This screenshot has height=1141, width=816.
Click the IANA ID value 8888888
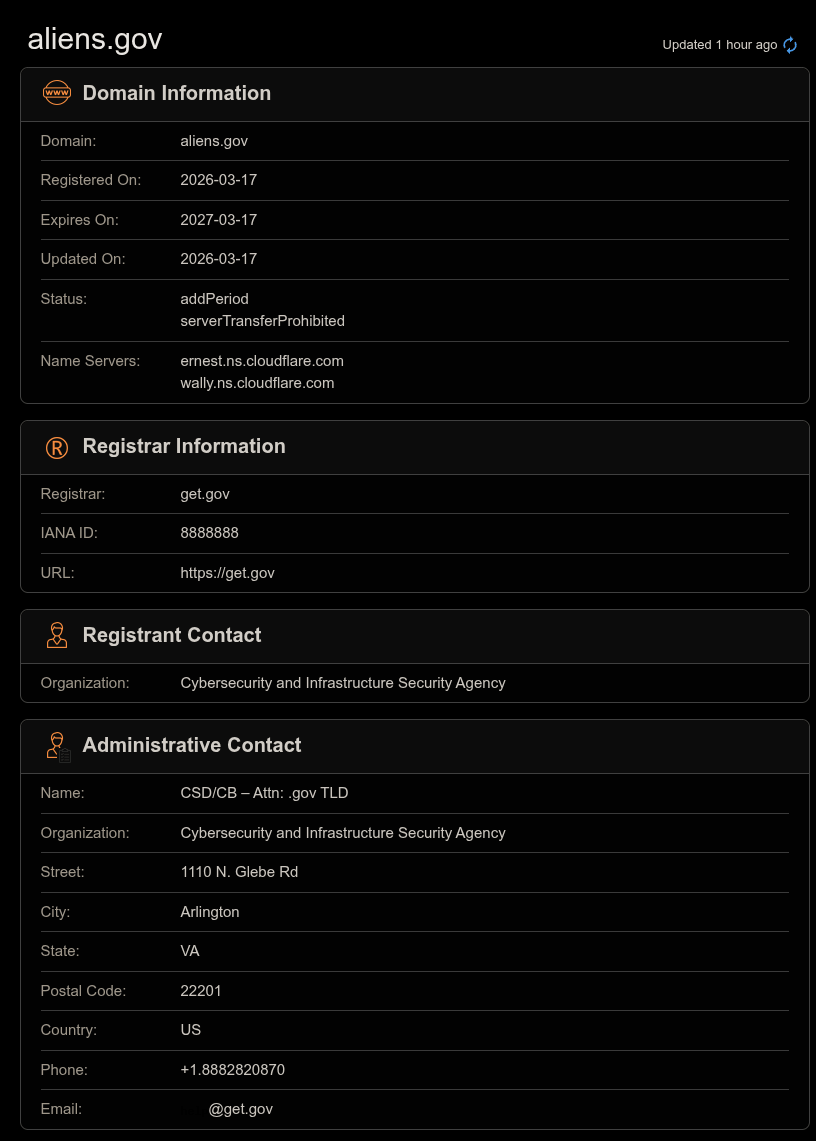point(210,533)
